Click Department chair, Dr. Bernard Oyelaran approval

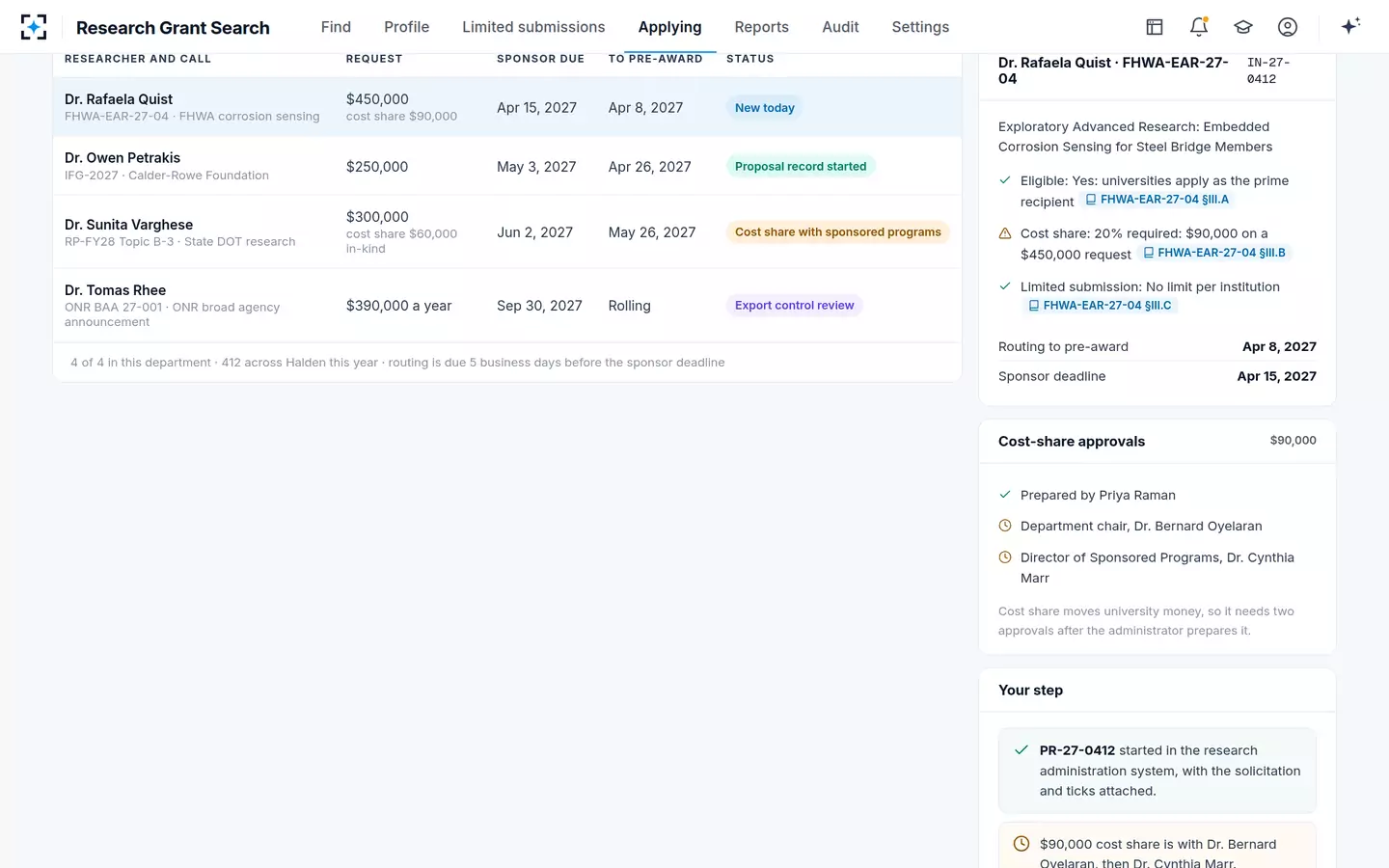point(1141,527)
